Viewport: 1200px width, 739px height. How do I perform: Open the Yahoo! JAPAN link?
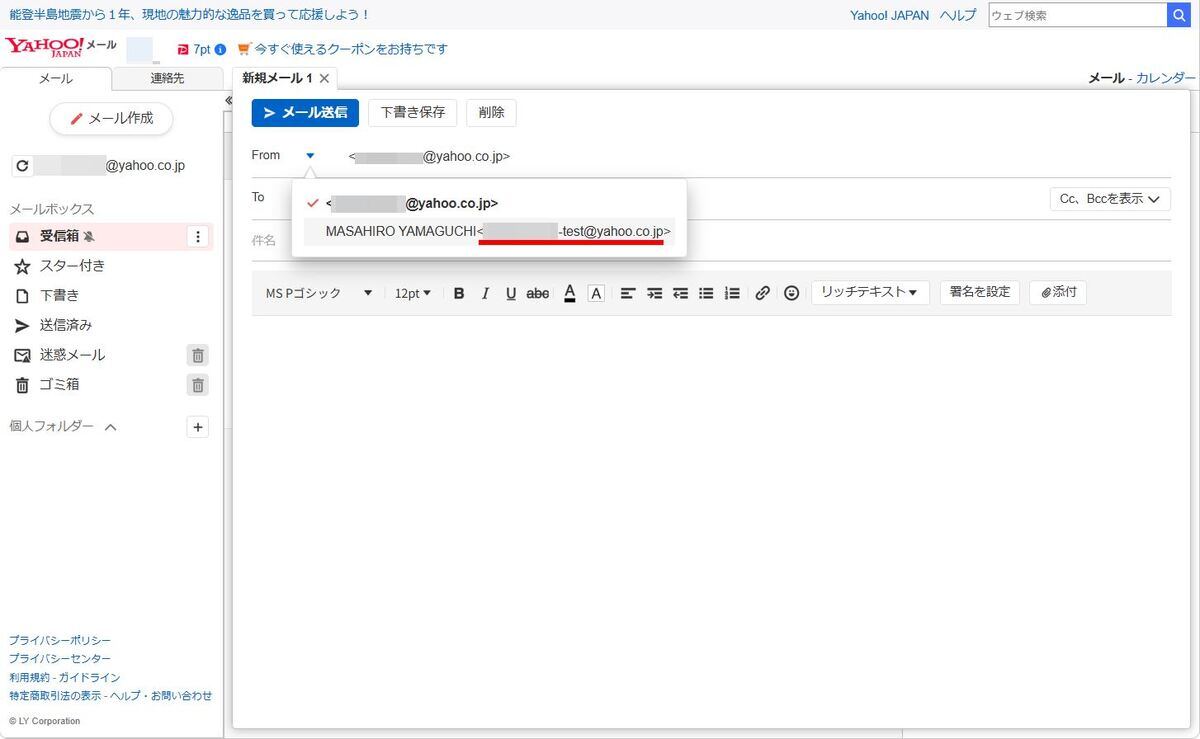pyautogui.click(x=890, y=15)
